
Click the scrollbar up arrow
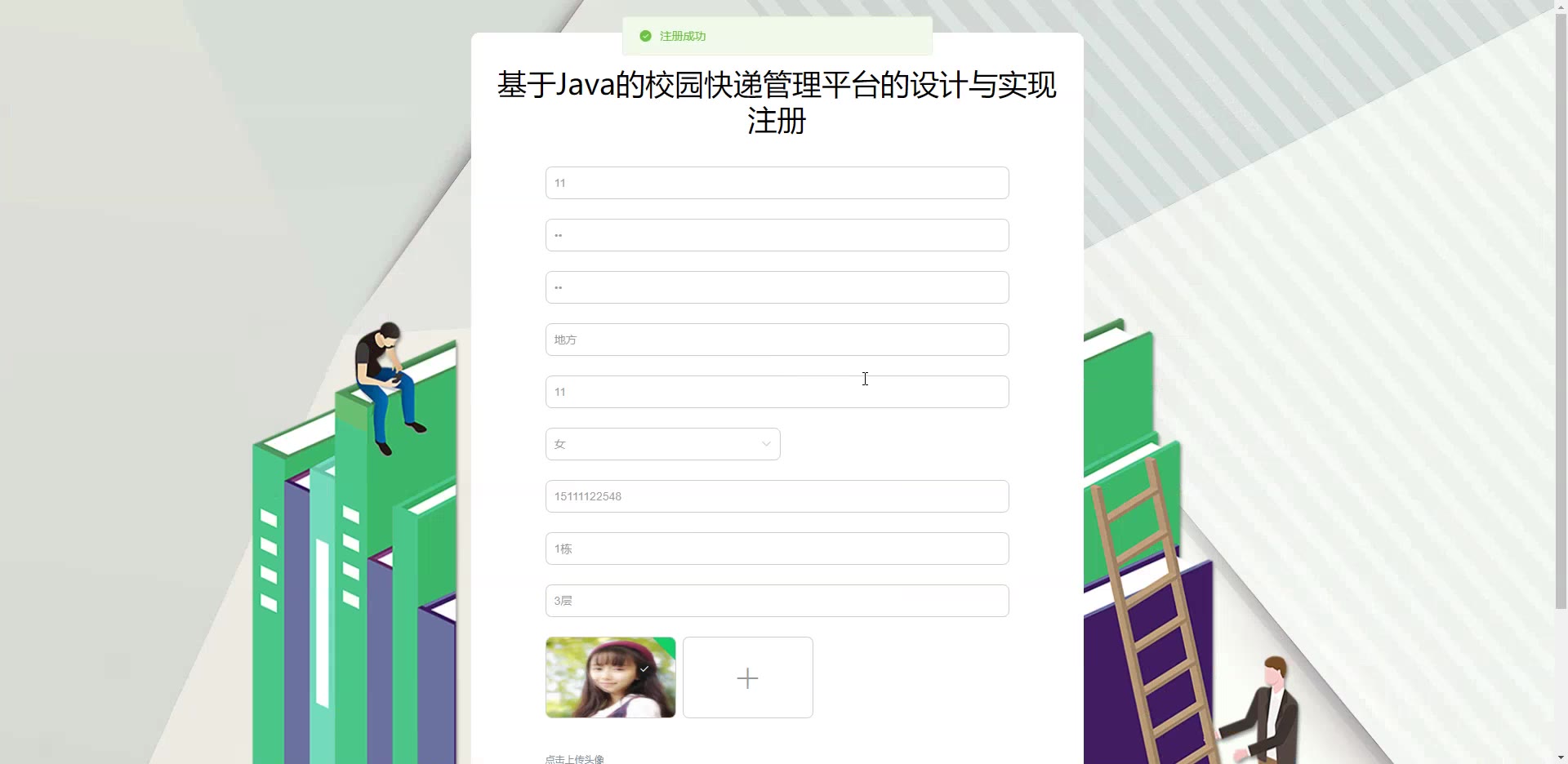point(1561,6)
